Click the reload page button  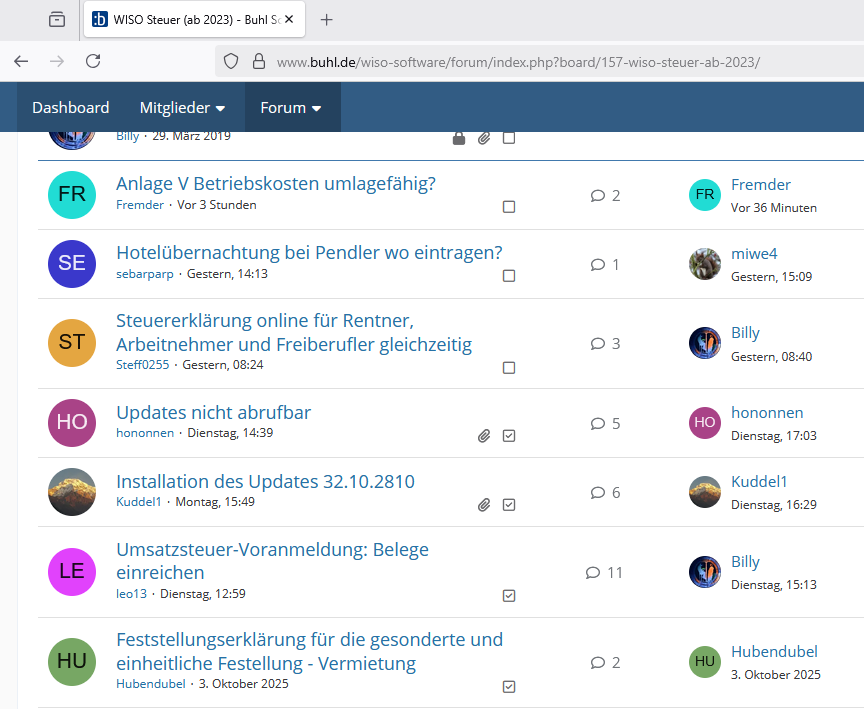pos(93,61)
